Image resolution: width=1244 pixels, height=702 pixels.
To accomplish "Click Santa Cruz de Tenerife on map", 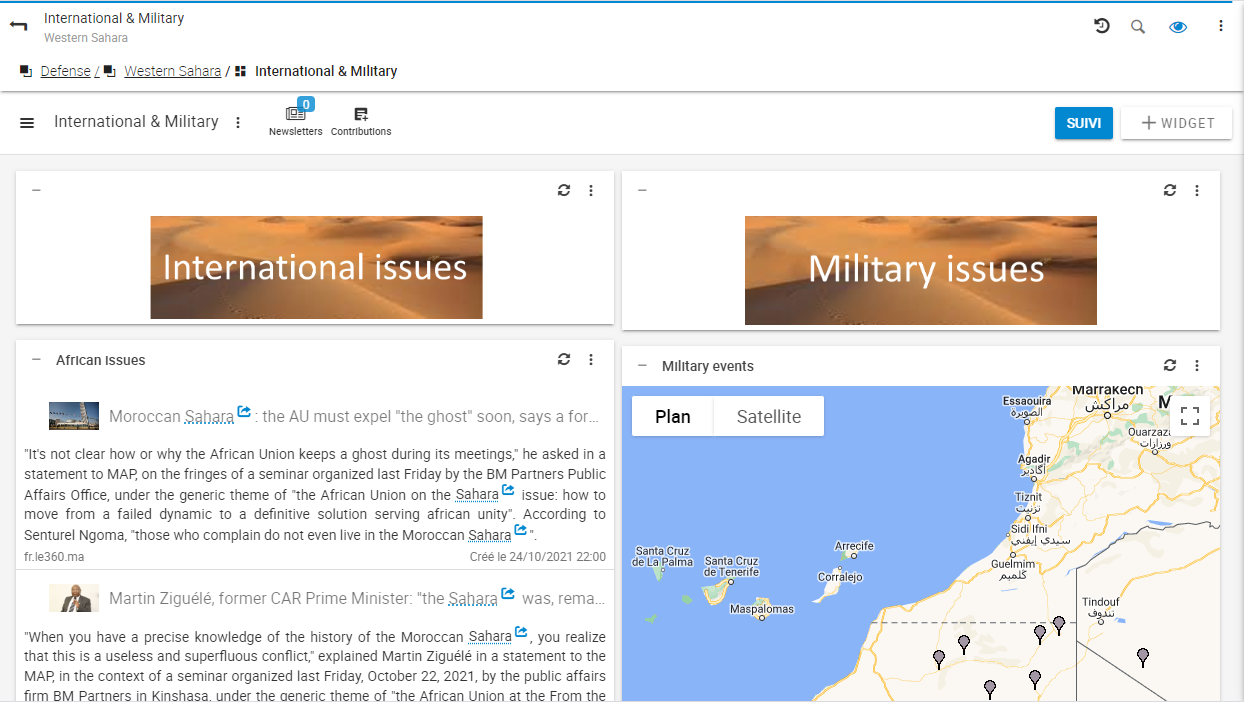I will pyautogui.click(x=732, y=566).
